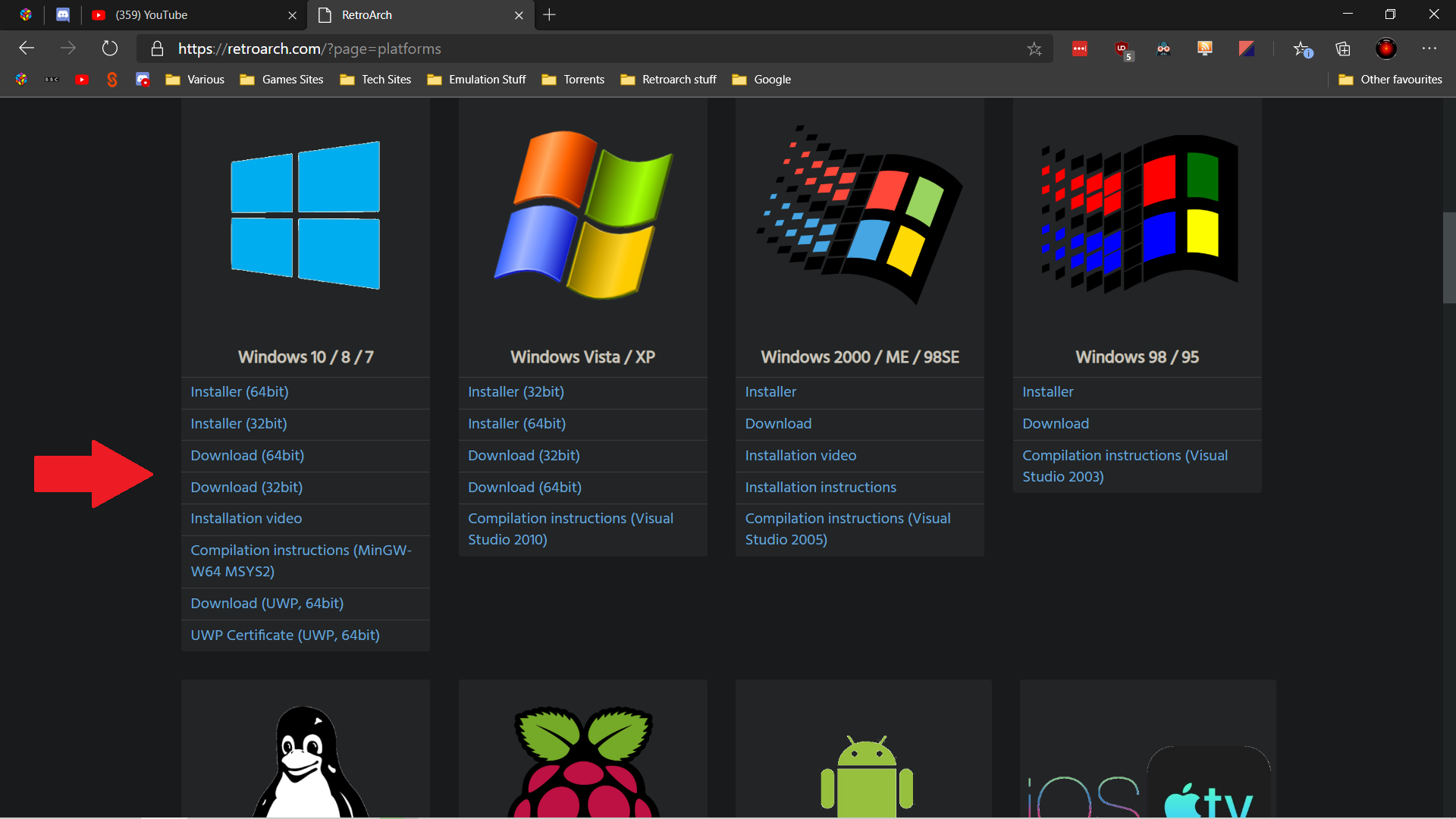This screenshot has width=1456, height=819.
Task: Open Compilation instructions (Visual Studio 2005)
Action: pyautogui.click(x=847, y=529)
